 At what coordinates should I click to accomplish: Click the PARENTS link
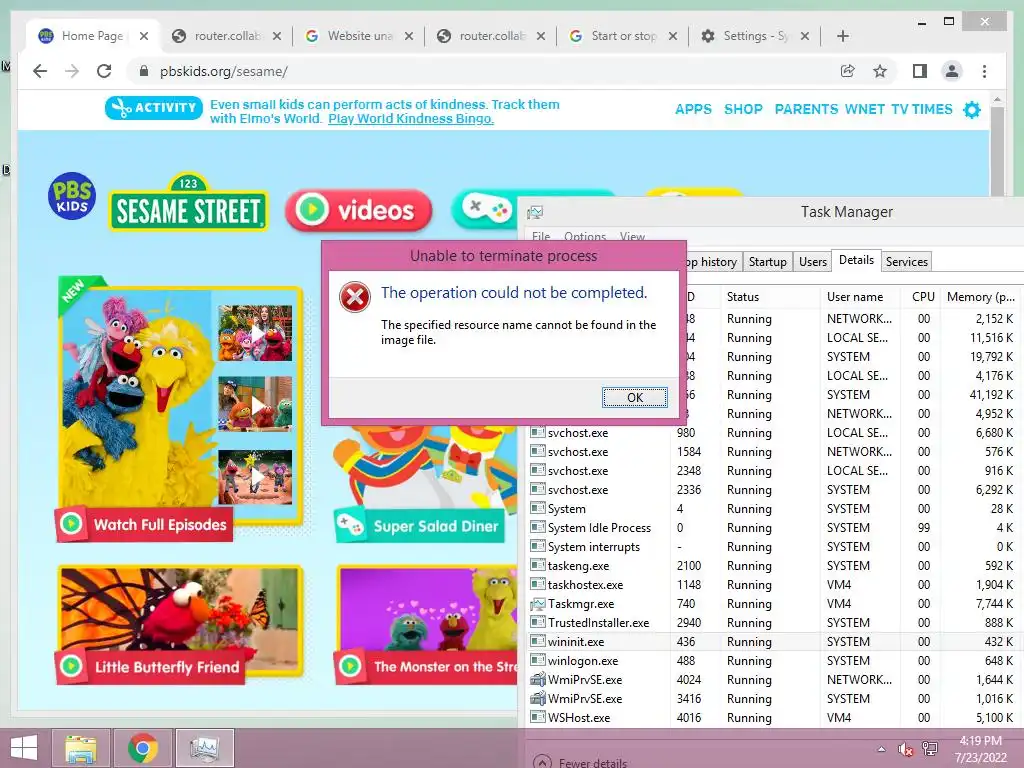pos(806,110)
